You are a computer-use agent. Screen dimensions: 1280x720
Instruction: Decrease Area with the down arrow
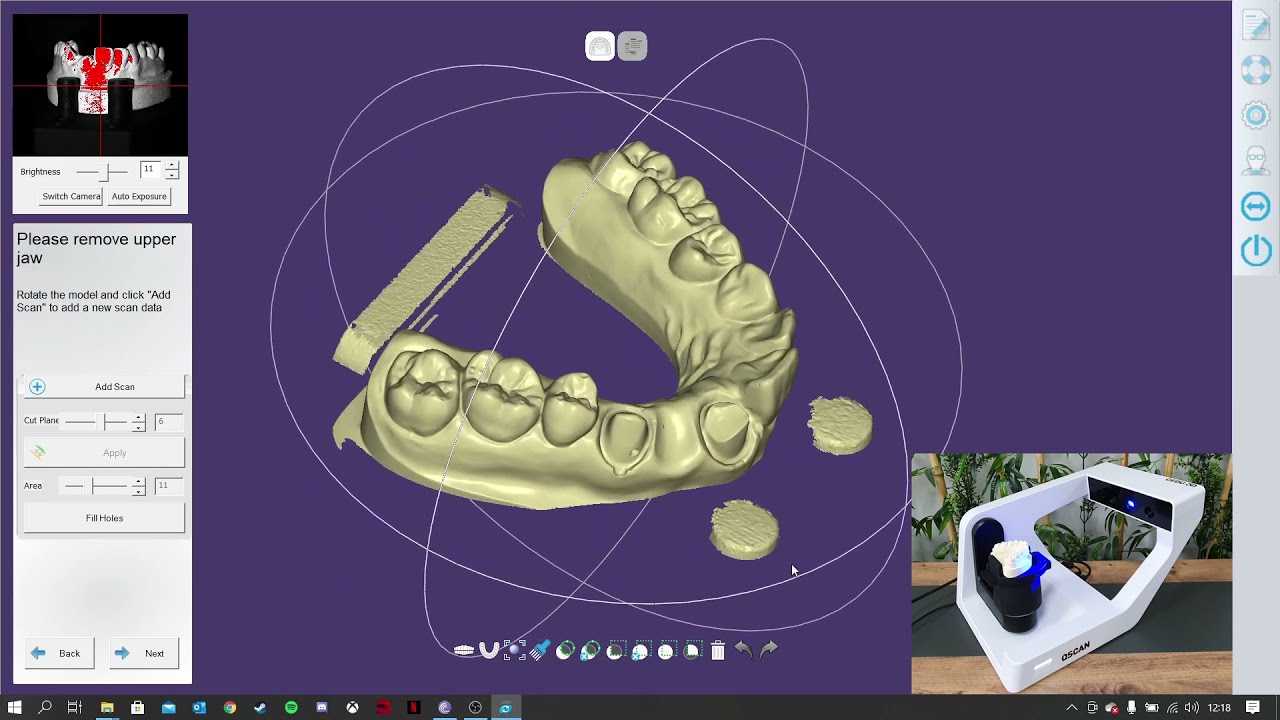pyautogui.click(x=139, y=492)
